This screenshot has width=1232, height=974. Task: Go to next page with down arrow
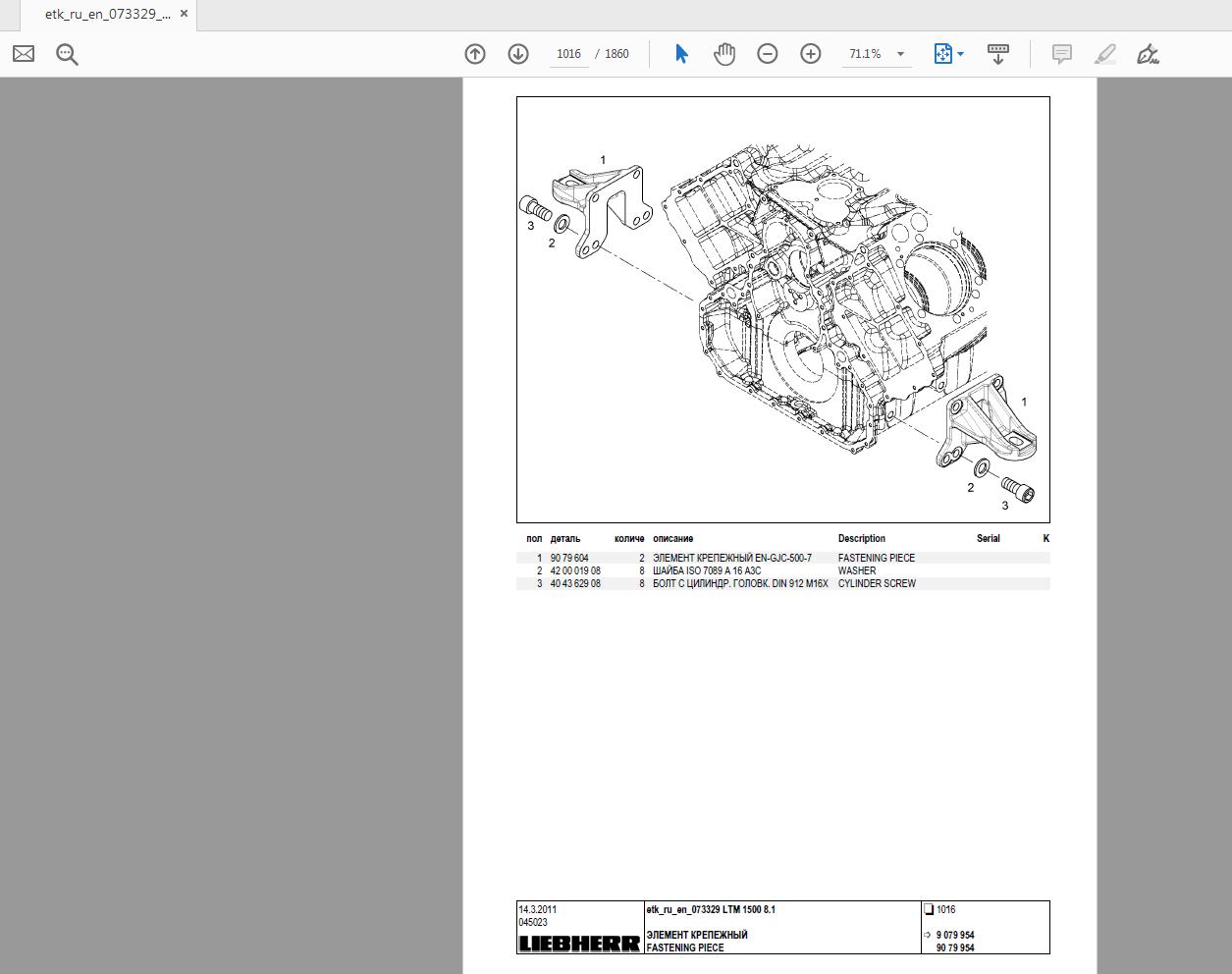pyautogui.click(x=518, y=54)
